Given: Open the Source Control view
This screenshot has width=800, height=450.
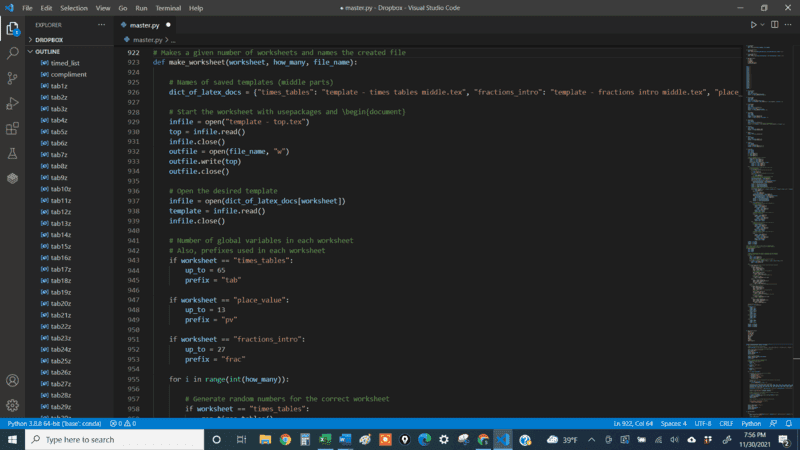Looking at the screenshot, I should click(12, 78).
